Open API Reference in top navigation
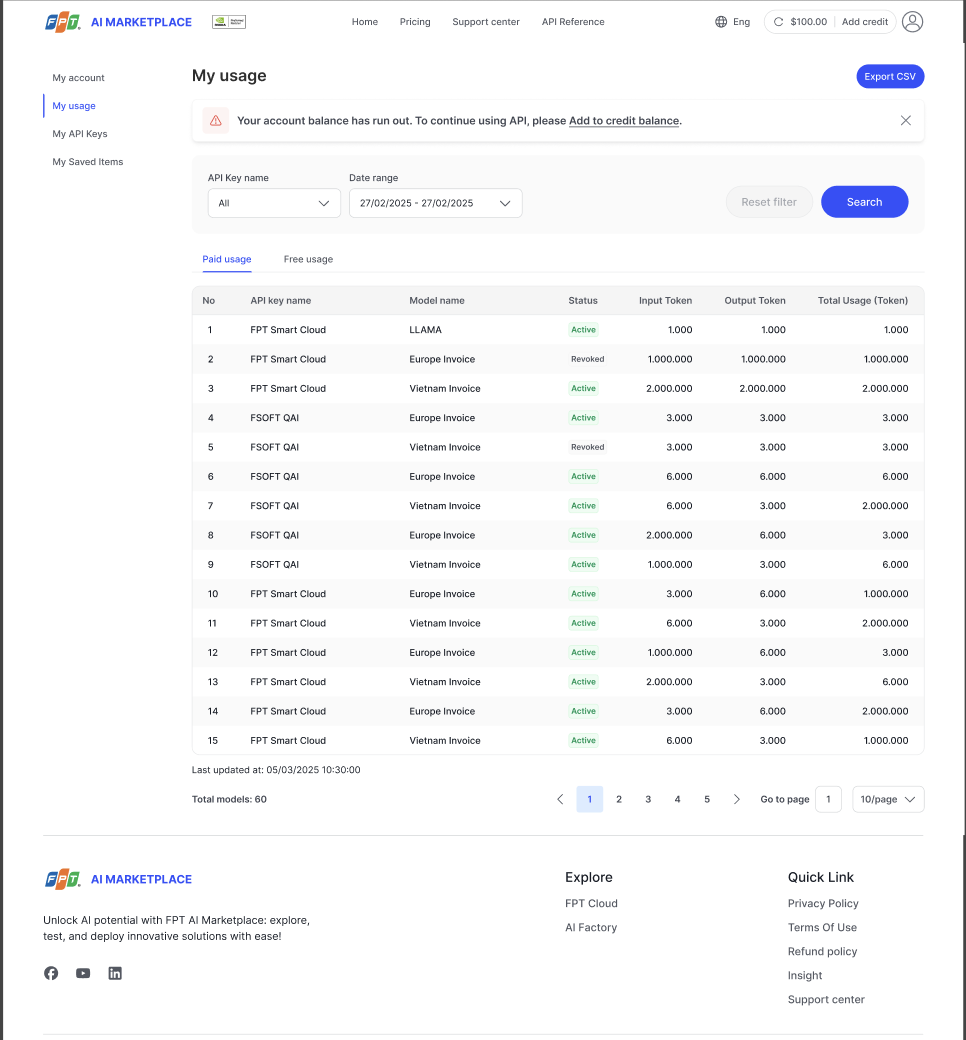This screenshot has width=966, height=1040. coord(573,22)
